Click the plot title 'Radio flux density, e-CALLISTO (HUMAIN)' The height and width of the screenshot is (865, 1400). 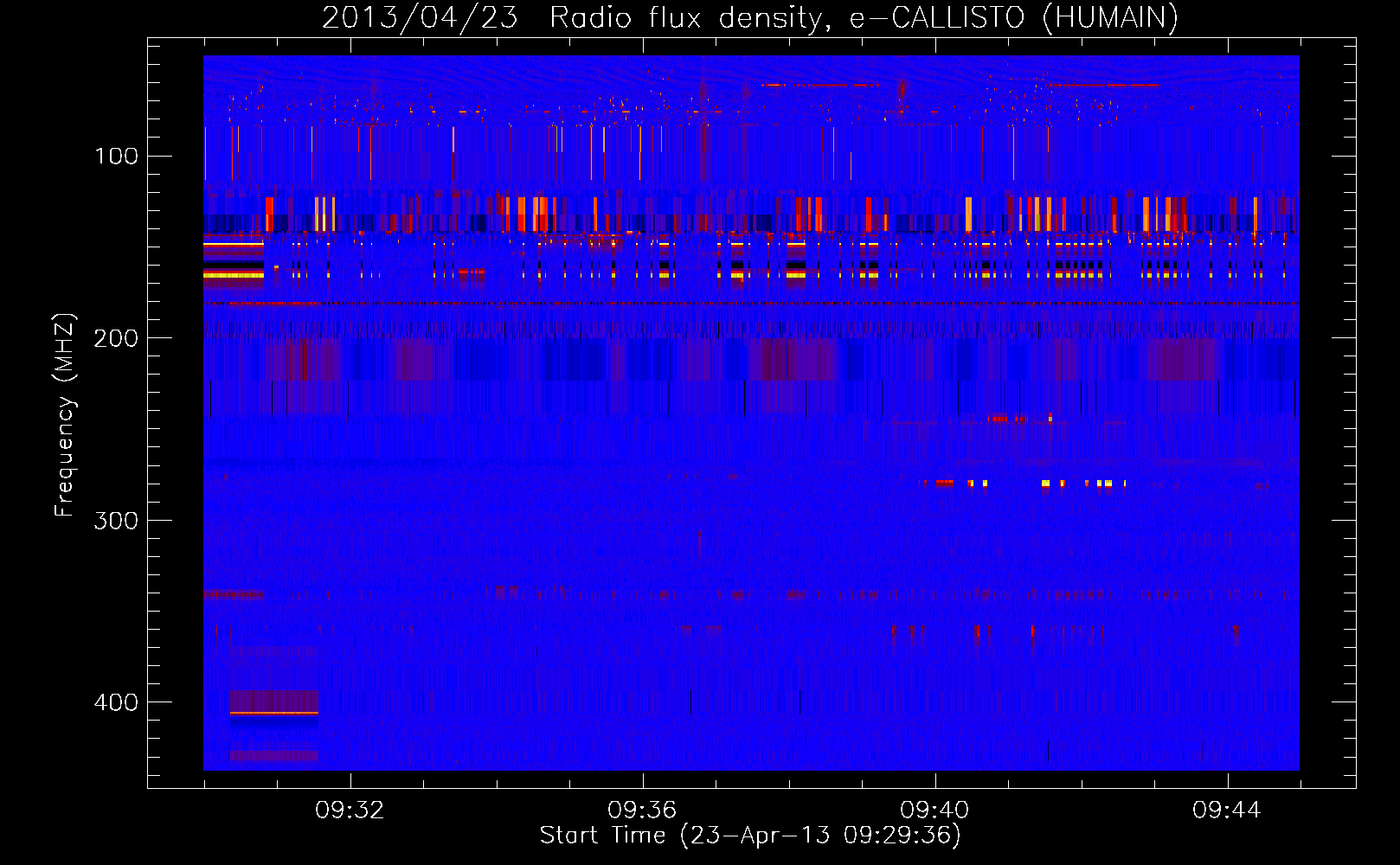864,17
